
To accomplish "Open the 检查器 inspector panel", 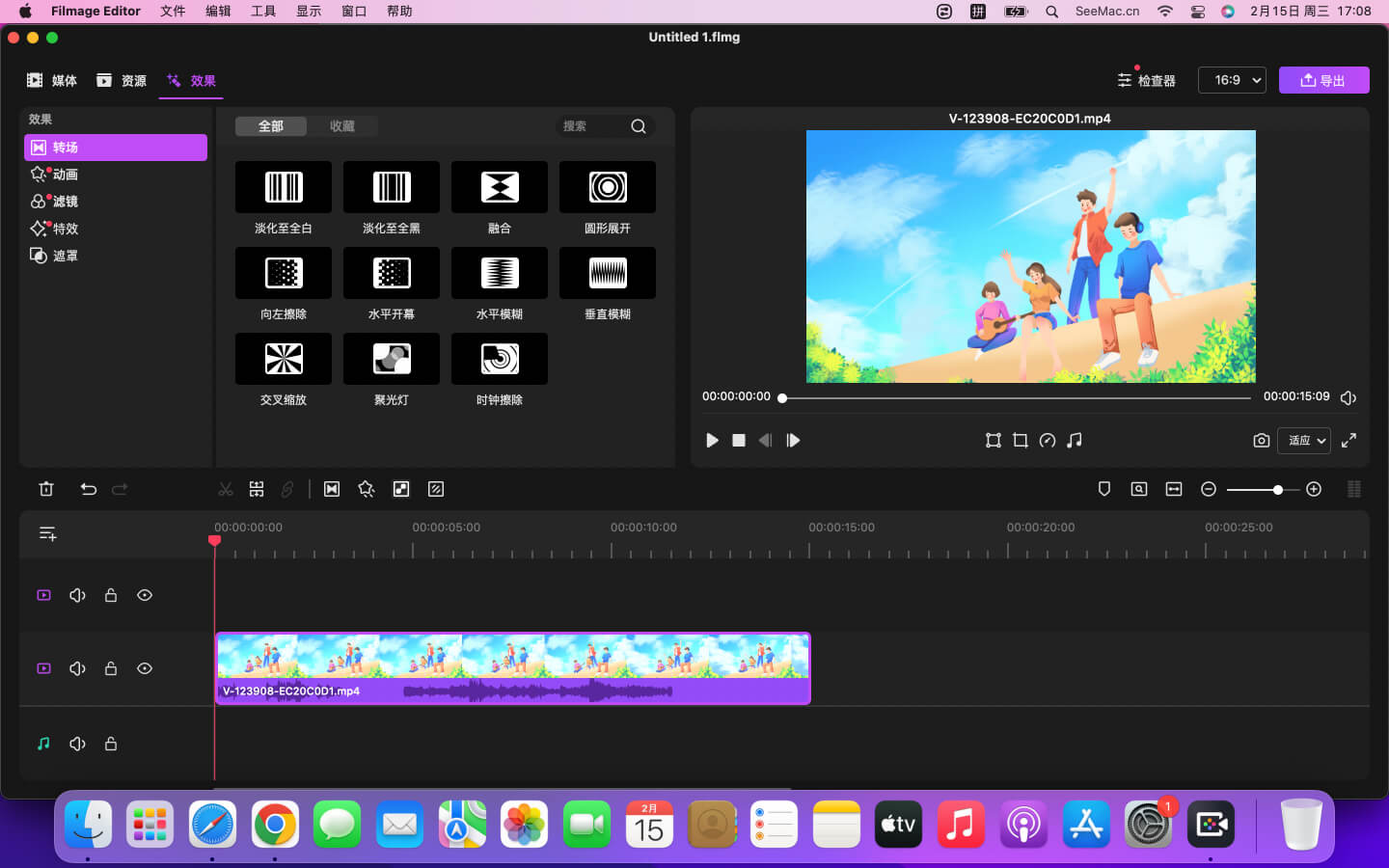I will [x=1146, y=80].
